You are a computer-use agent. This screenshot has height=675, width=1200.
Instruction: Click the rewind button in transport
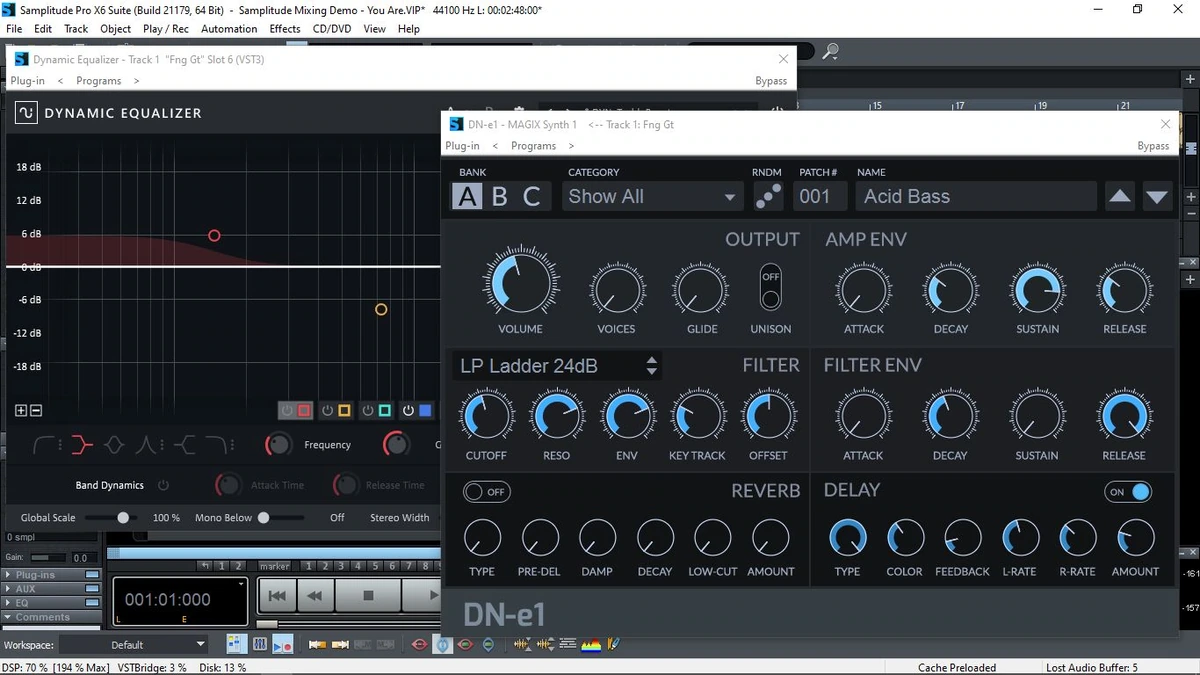[x=314, y=596]
